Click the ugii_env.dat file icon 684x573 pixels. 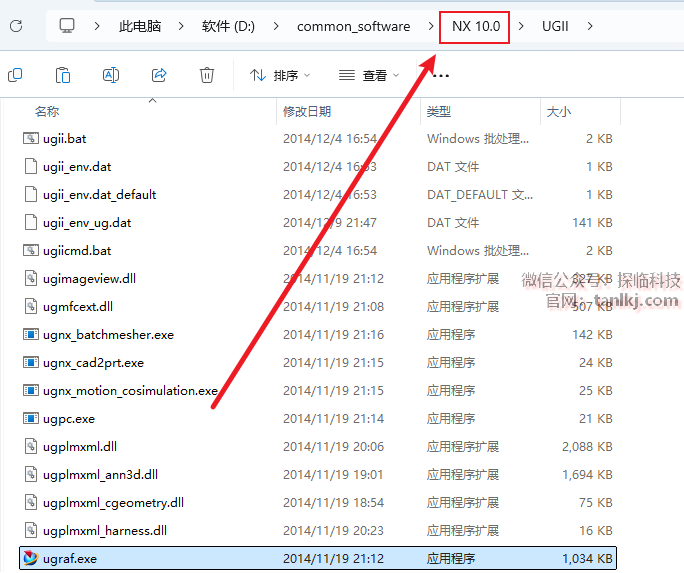tap(31, 167)
